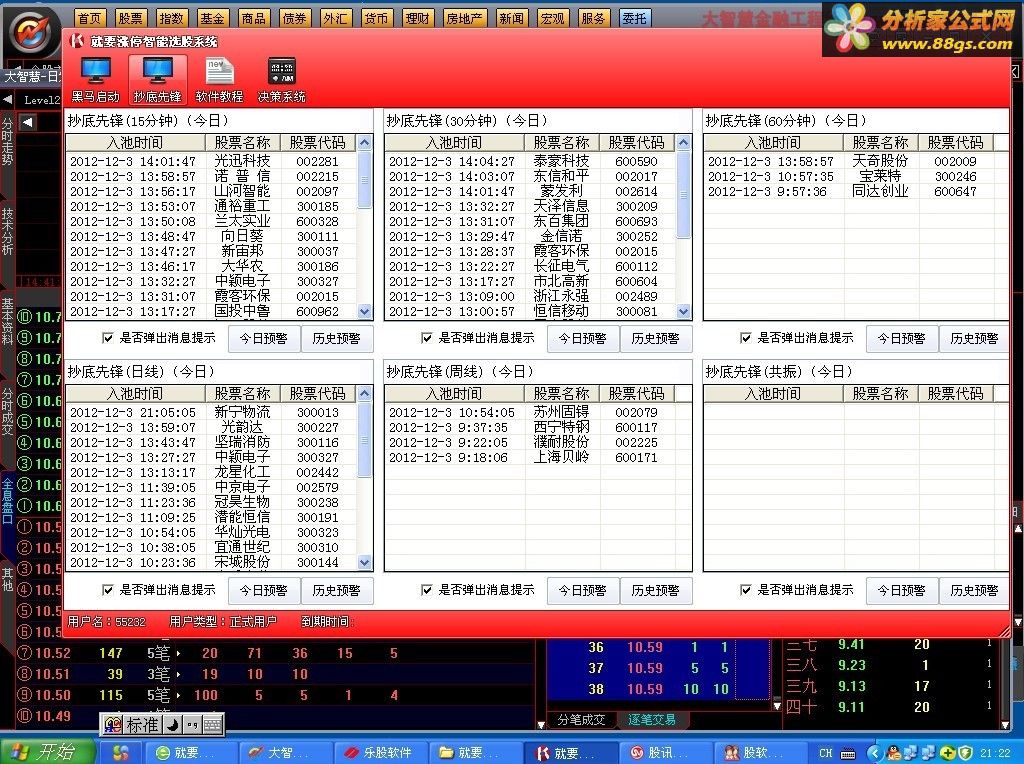Image resolution: width=1024 pixels, height=764 pixels.
Task: Click 历史预警 button under 15分钟 panel
Action: tap(336, 338)
